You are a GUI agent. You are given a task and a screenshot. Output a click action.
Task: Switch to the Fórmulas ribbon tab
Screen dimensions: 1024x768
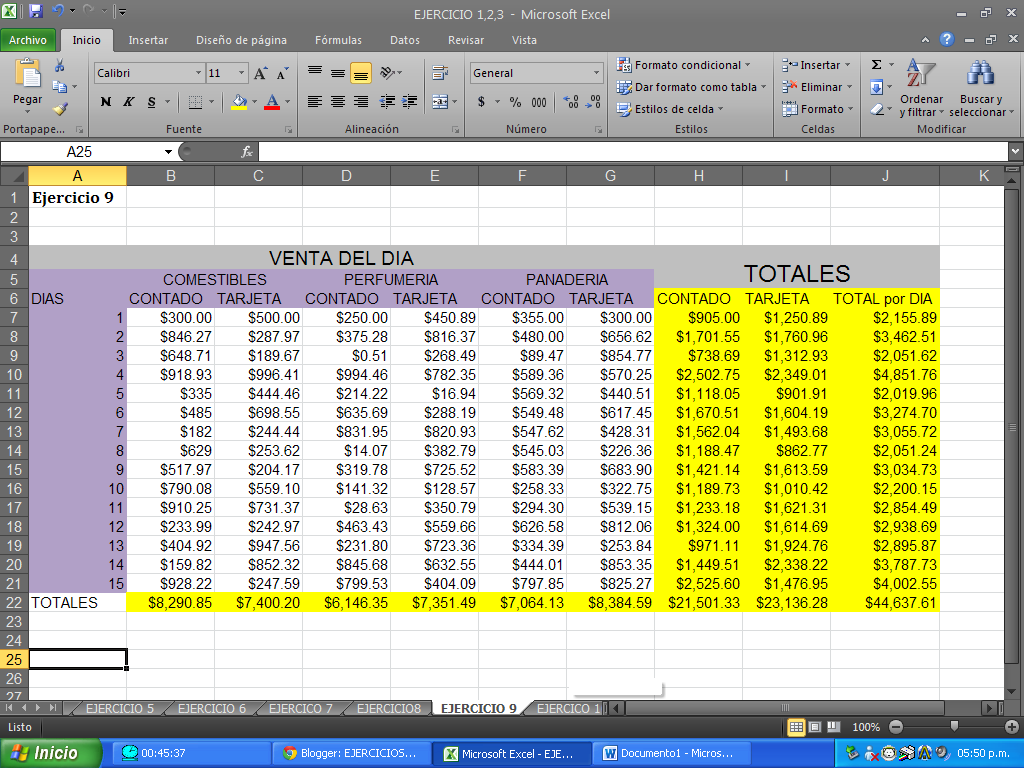pyautogui.click(x=338, y=40)
